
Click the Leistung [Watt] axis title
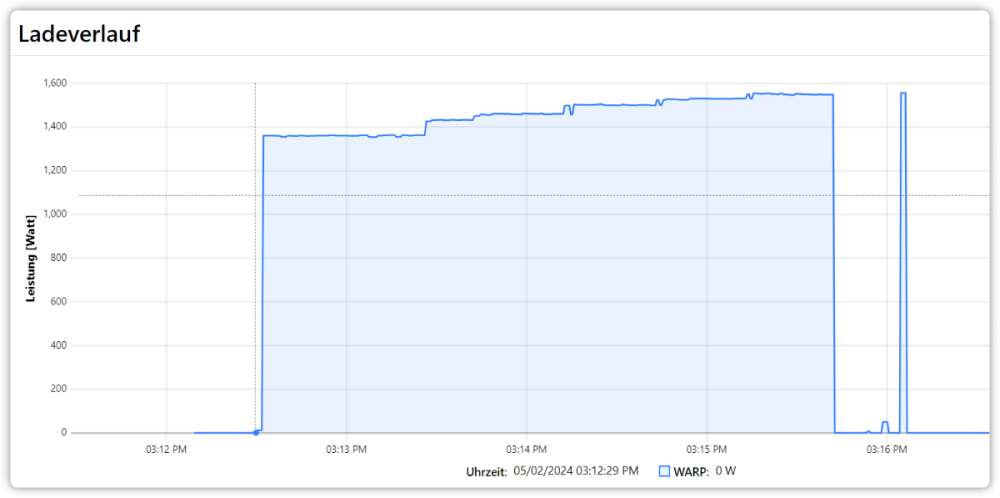tap(32, 258)
